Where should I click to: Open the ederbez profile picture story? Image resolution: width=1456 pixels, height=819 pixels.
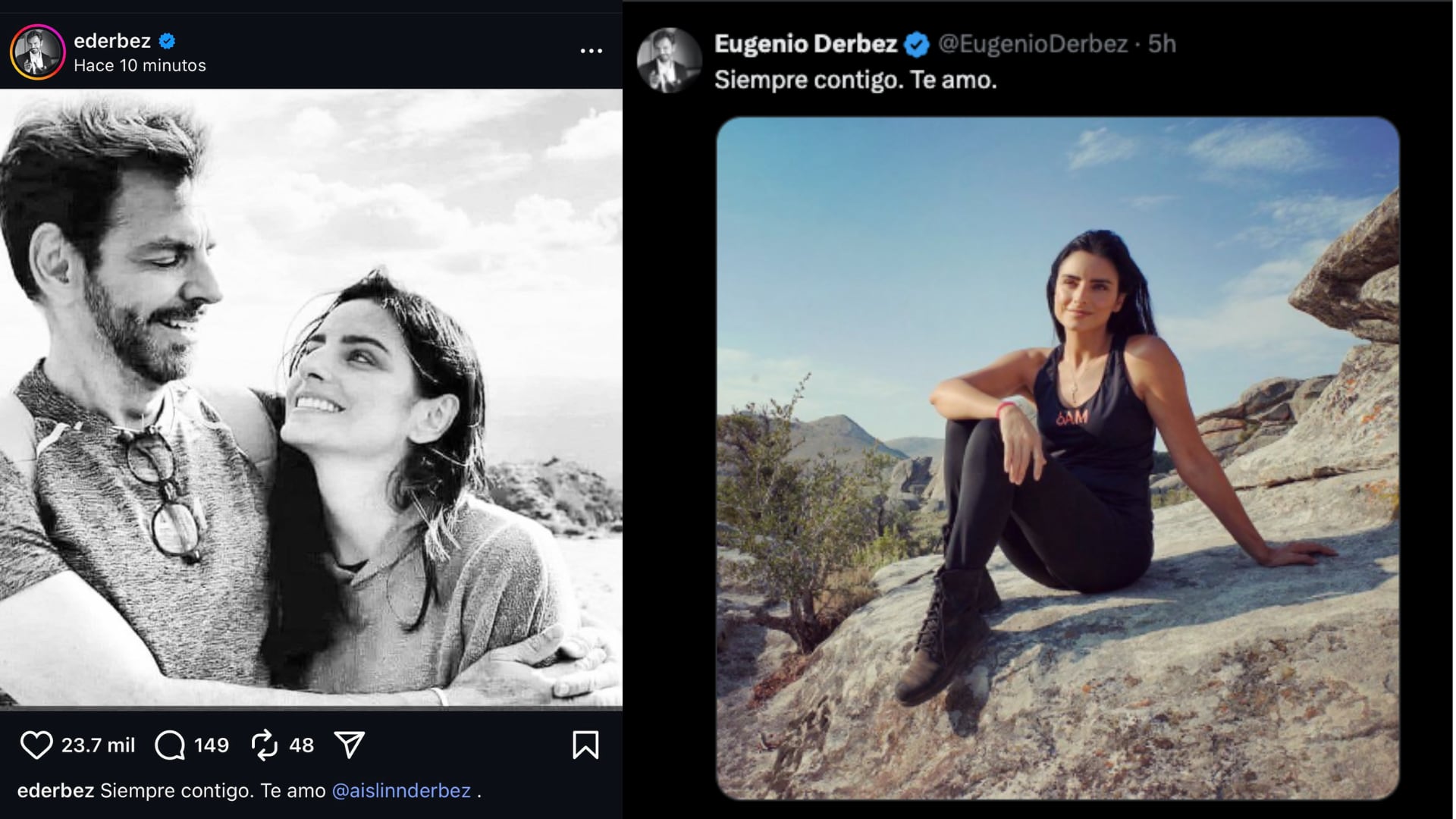pyautogui.click(x=37, y=52)
